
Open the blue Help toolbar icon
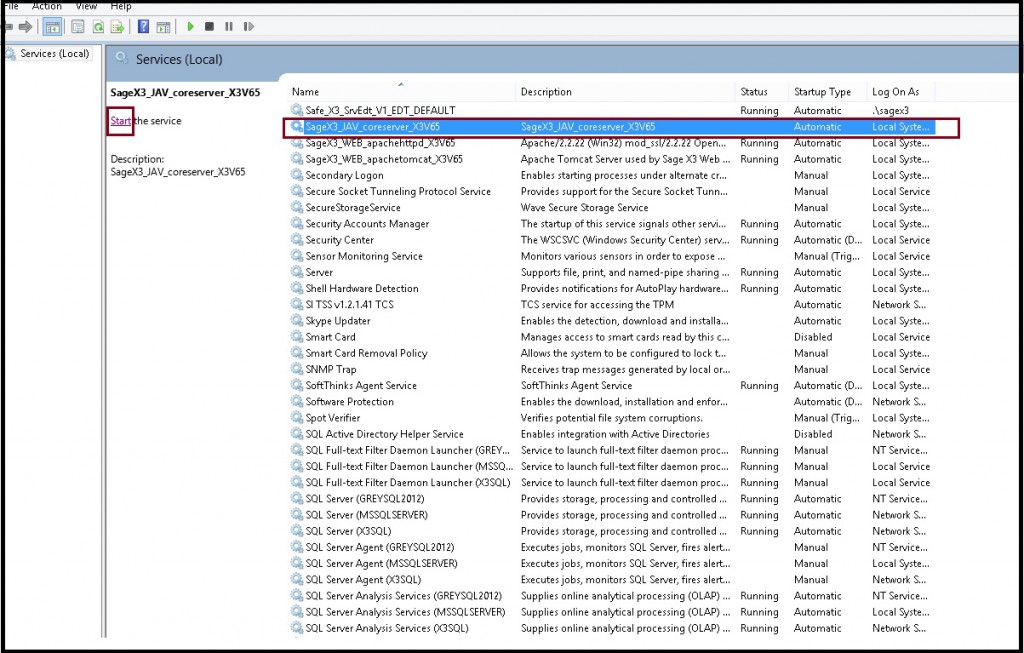(144, 27)
